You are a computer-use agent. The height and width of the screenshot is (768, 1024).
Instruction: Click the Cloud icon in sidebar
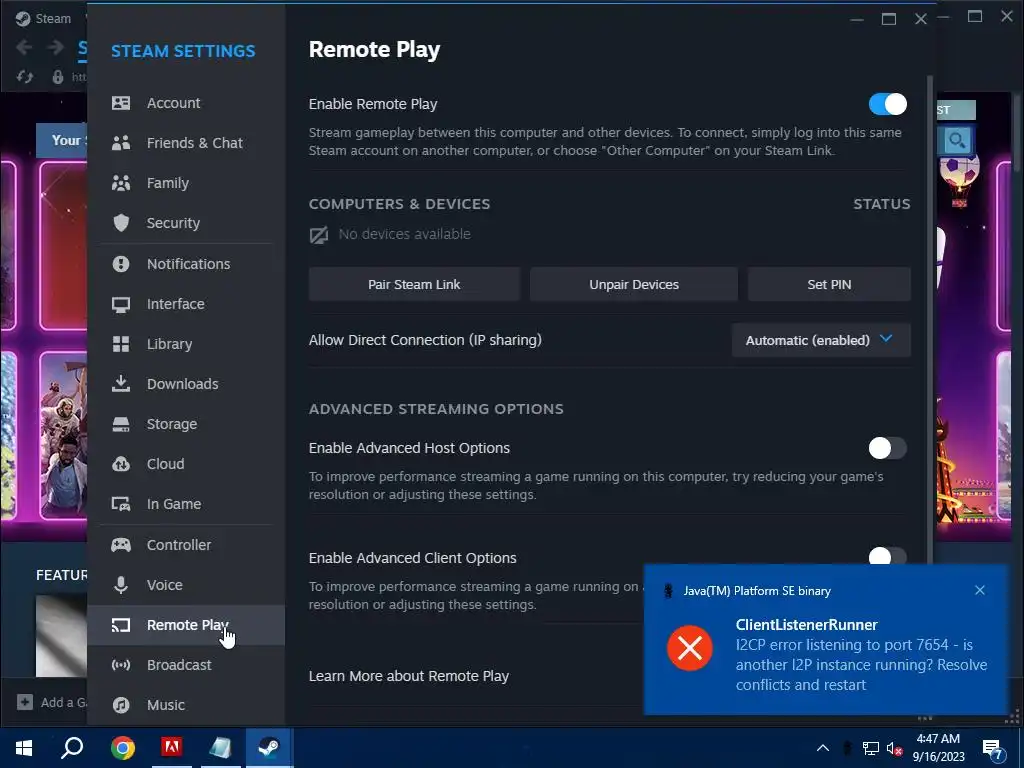click(x=121, y=464)
